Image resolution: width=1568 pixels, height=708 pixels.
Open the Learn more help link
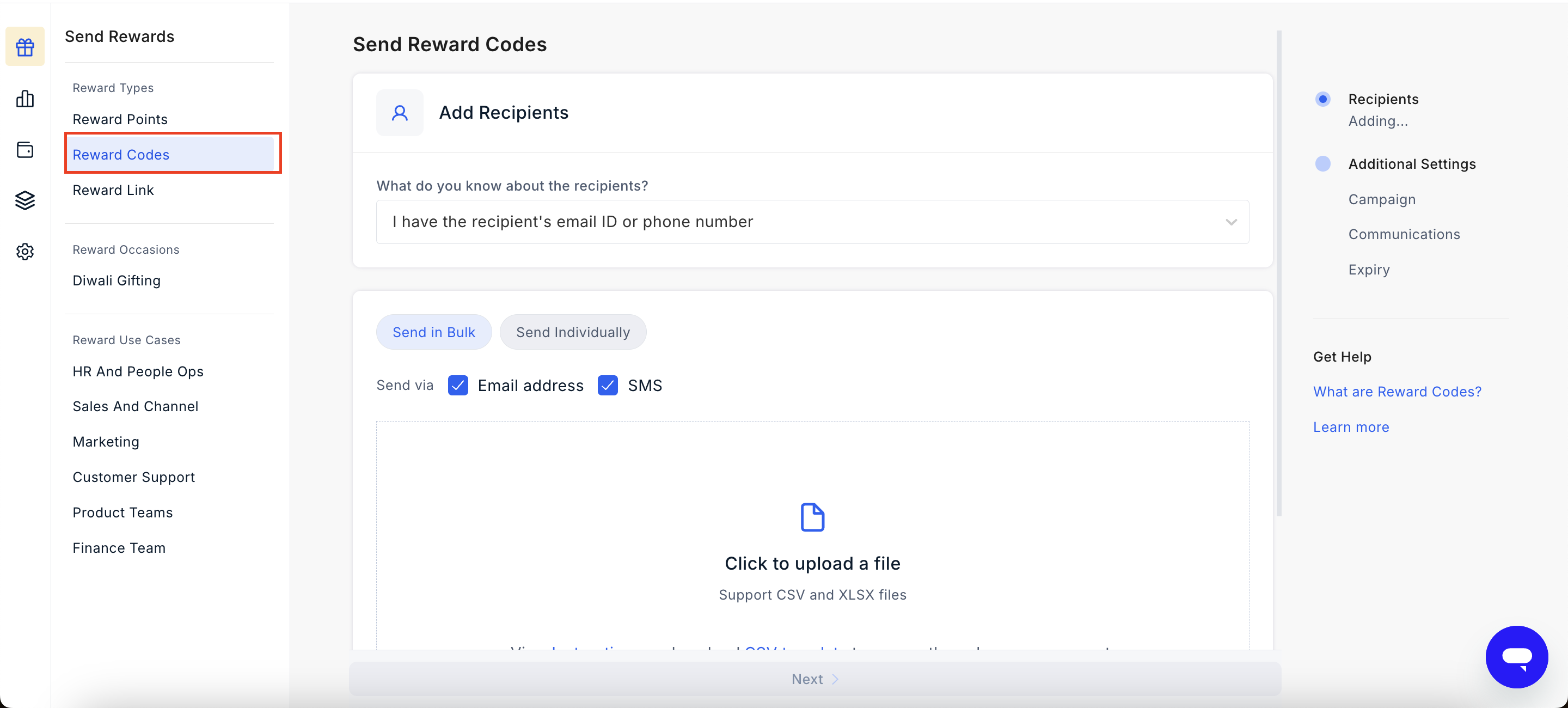click(x=1351, y=428)
